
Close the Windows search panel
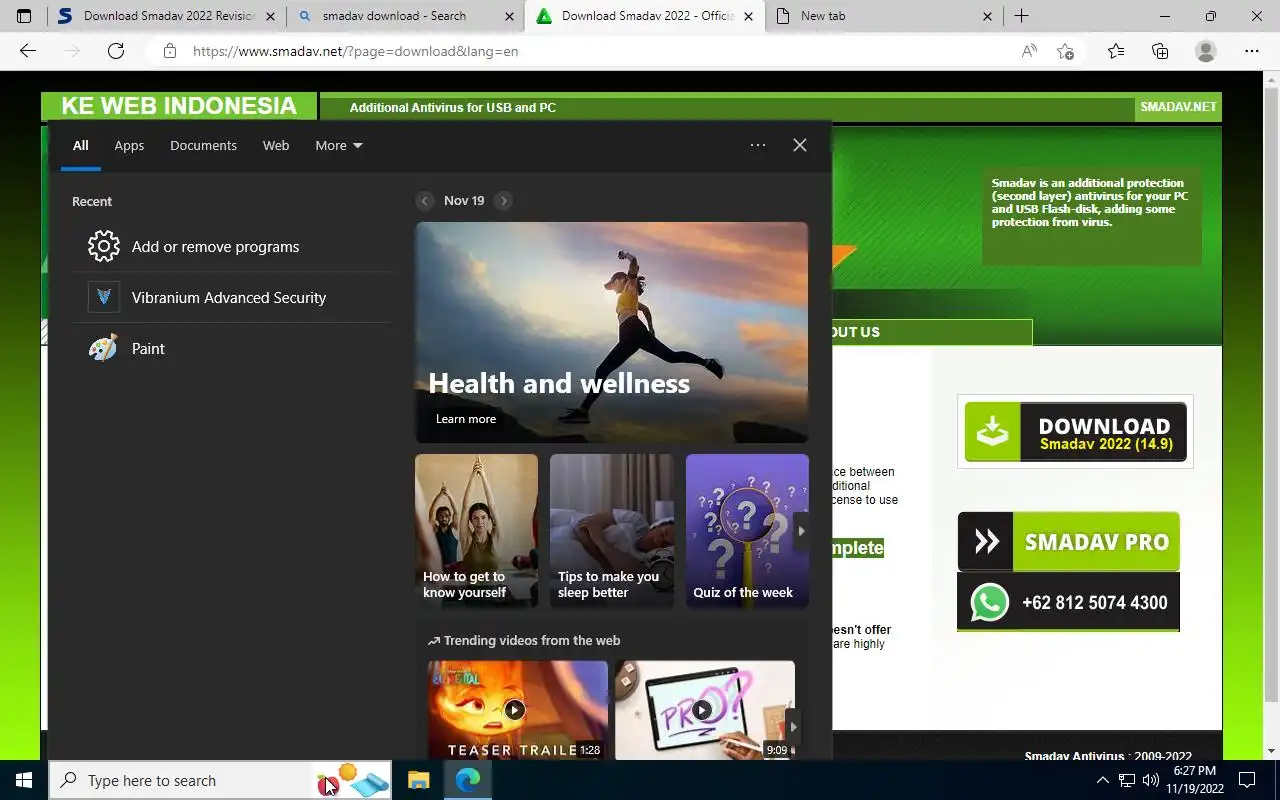click(800, 145)
